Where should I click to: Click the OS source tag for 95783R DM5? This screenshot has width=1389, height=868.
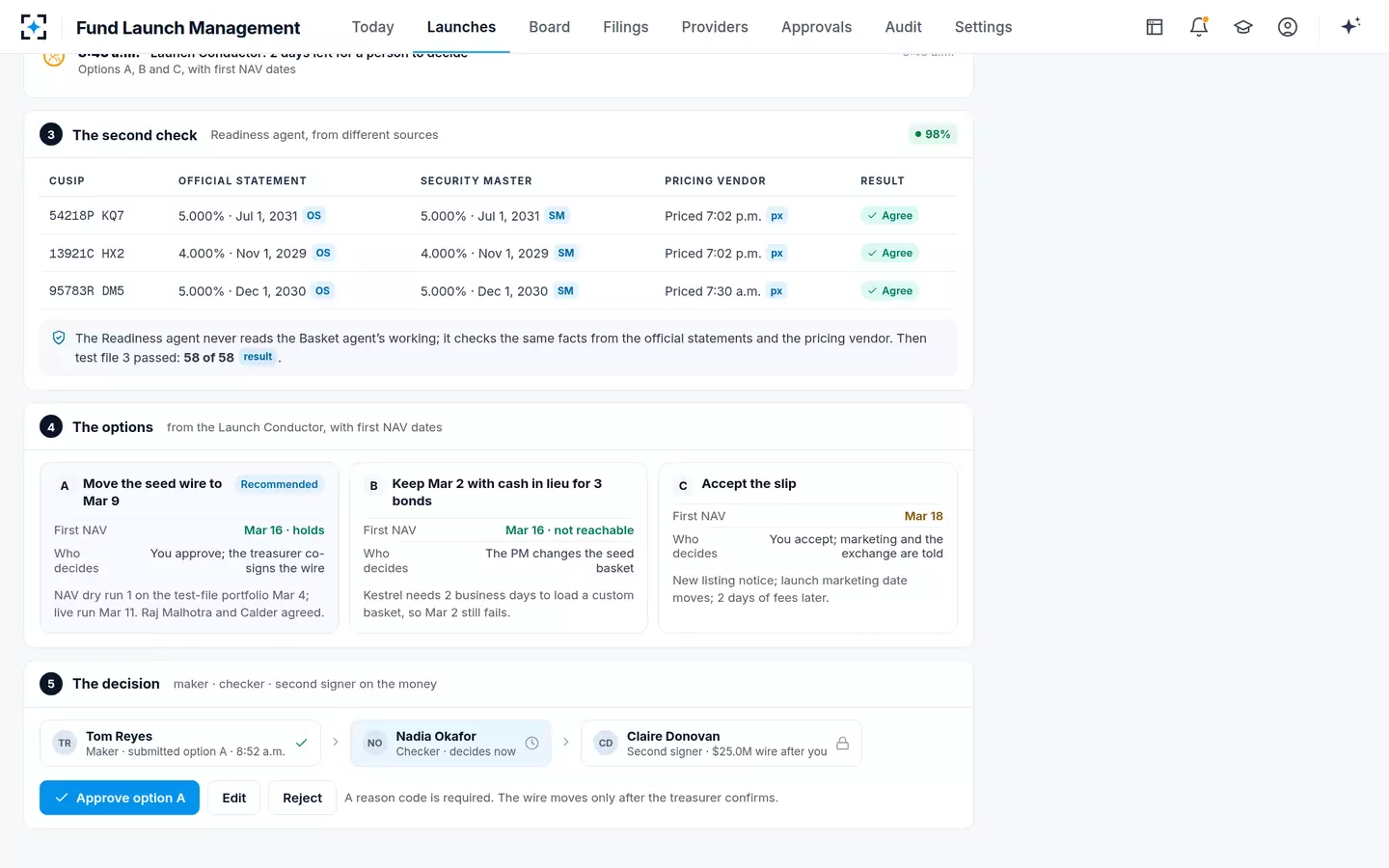coord(322,291)
